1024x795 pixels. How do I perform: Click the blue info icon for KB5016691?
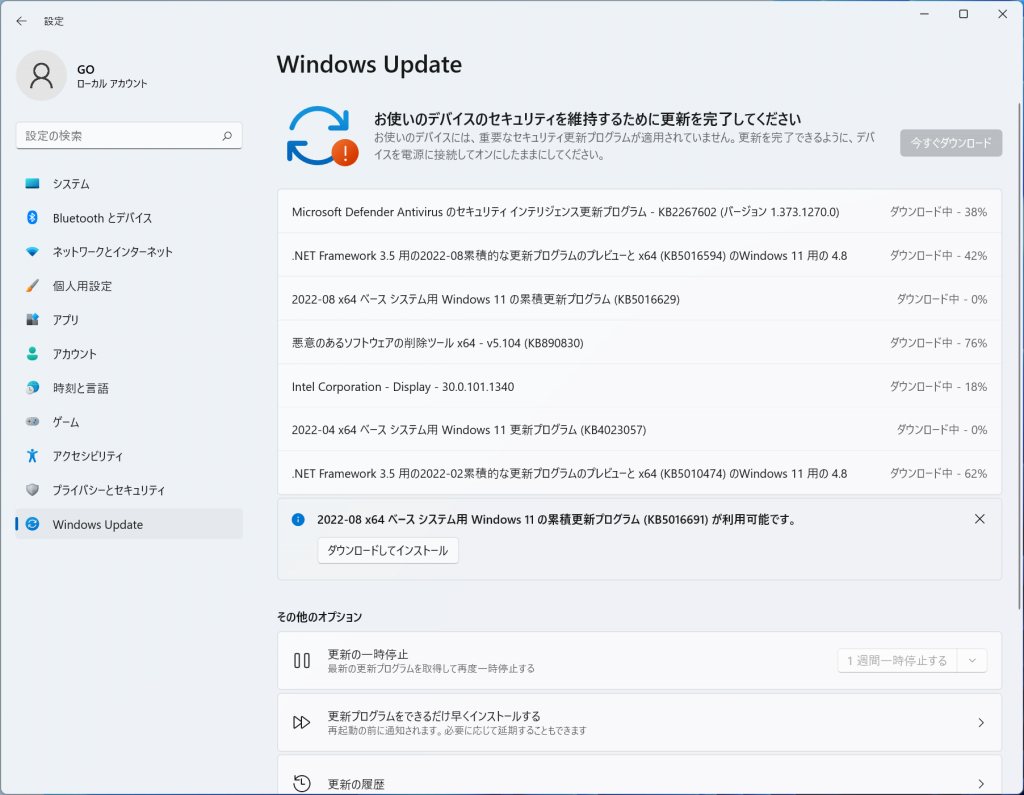298,519
